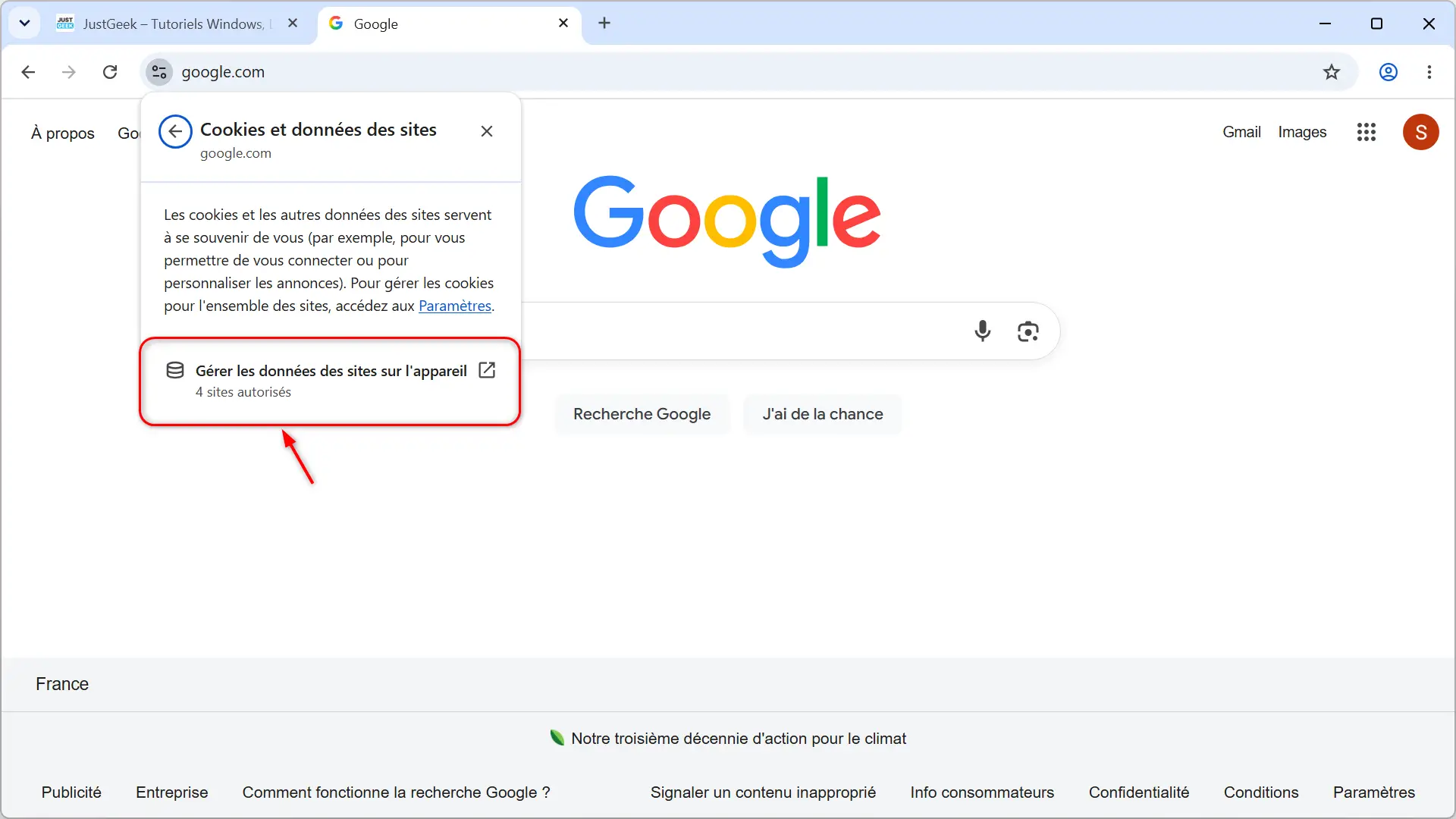The height and width of the screenshot is (819, 1456).
Task: Open a new tab with plus button
Action: (604, 24)
